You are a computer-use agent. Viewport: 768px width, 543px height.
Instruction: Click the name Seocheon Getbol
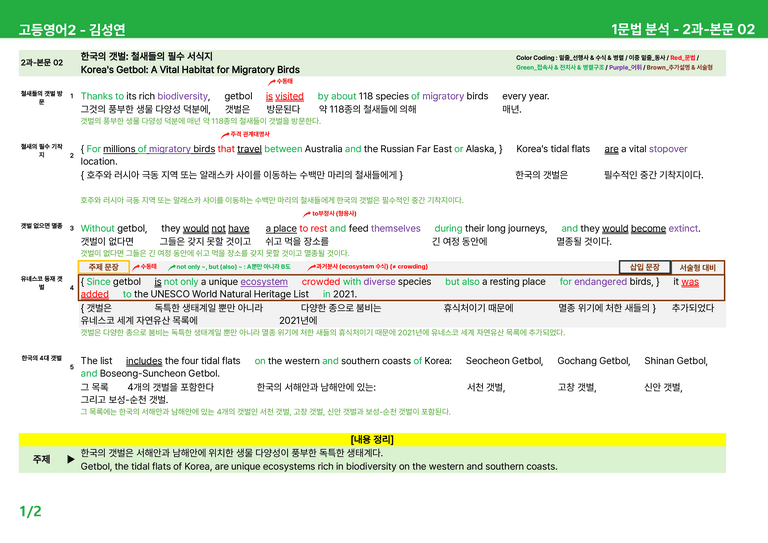pos(504,361)
